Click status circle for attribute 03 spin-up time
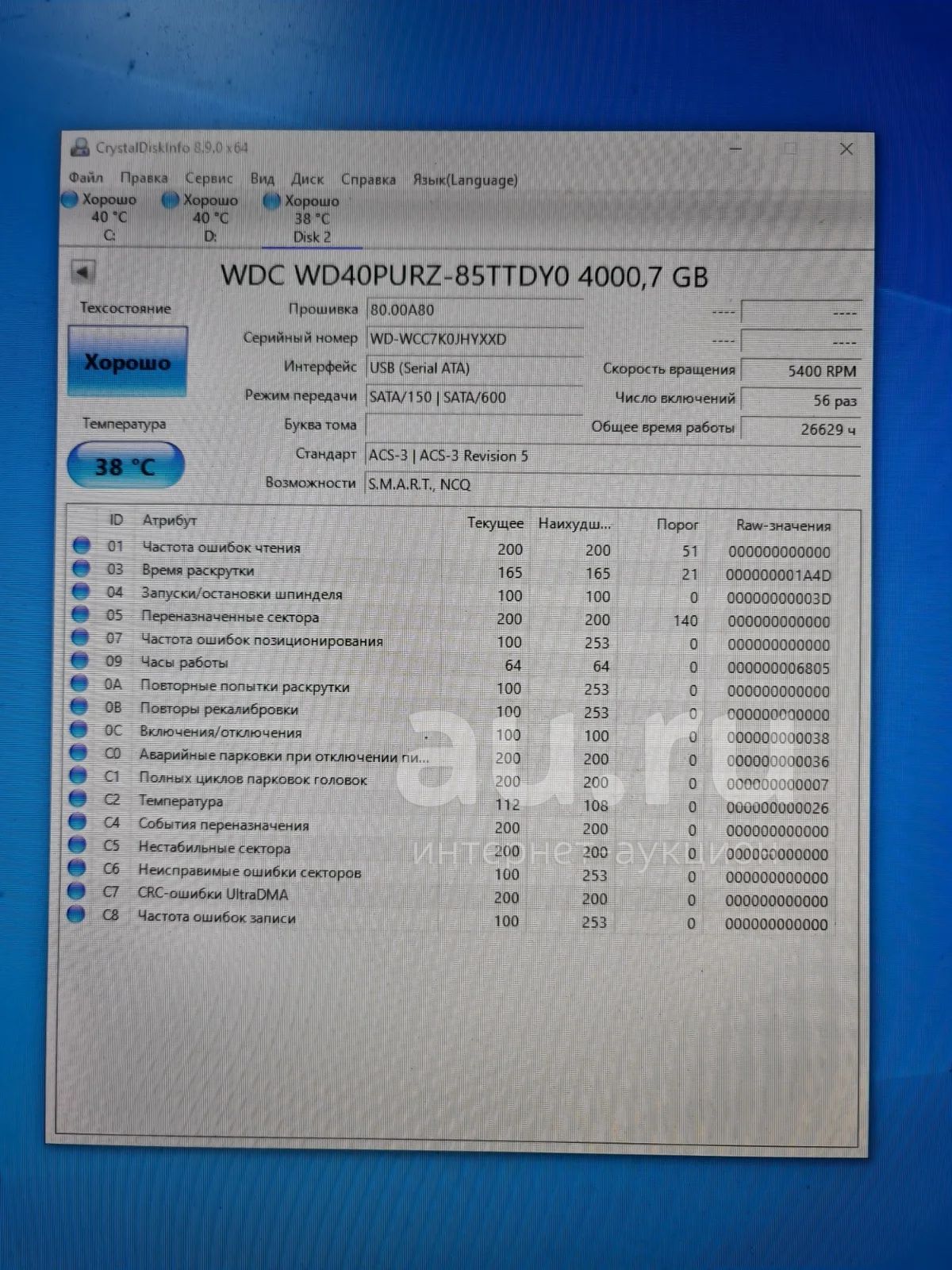Viewport: 952px width, 1270px height. click(81, 568)
